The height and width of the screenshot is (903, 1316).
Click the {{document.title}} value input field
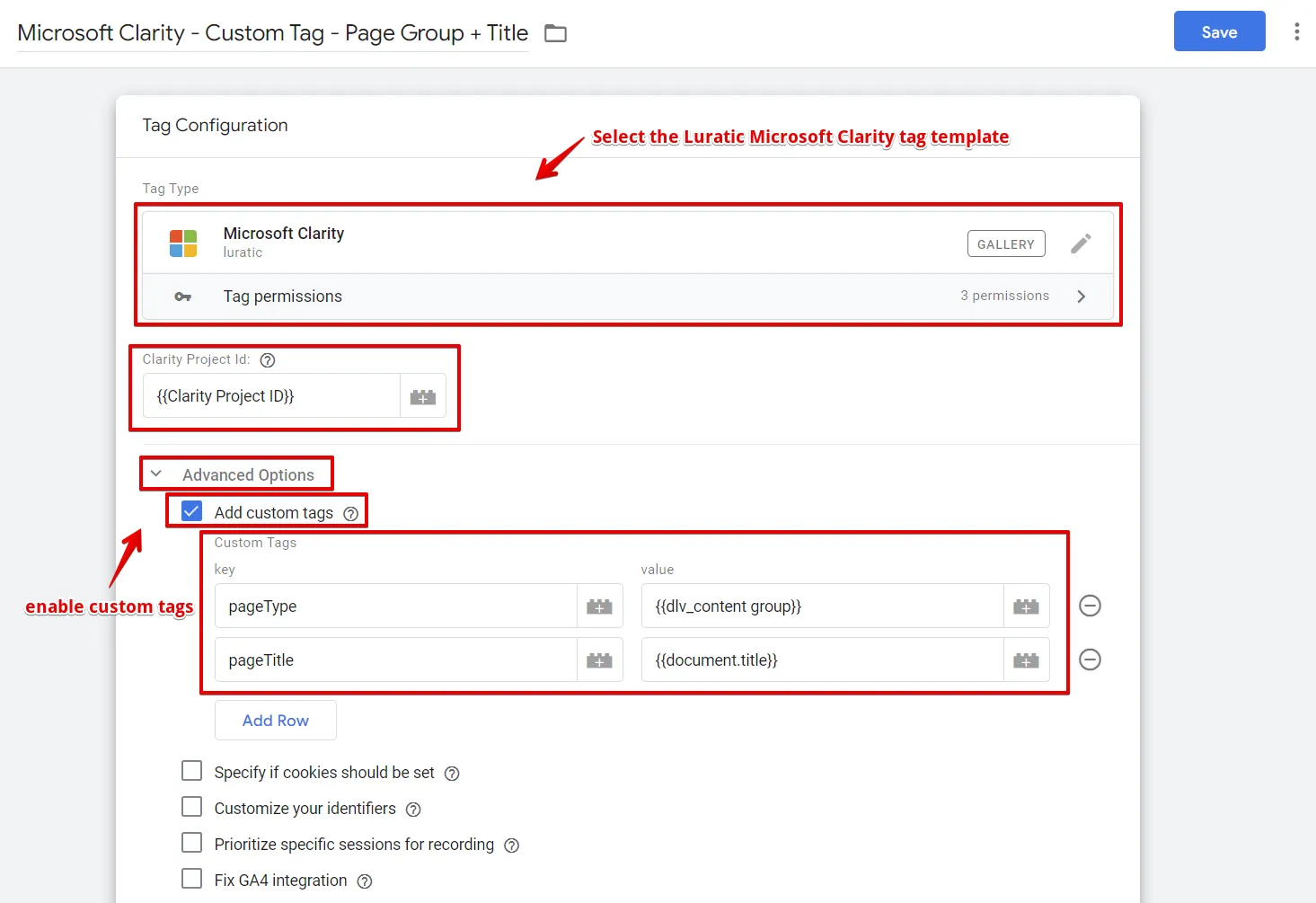click(823, 660)
